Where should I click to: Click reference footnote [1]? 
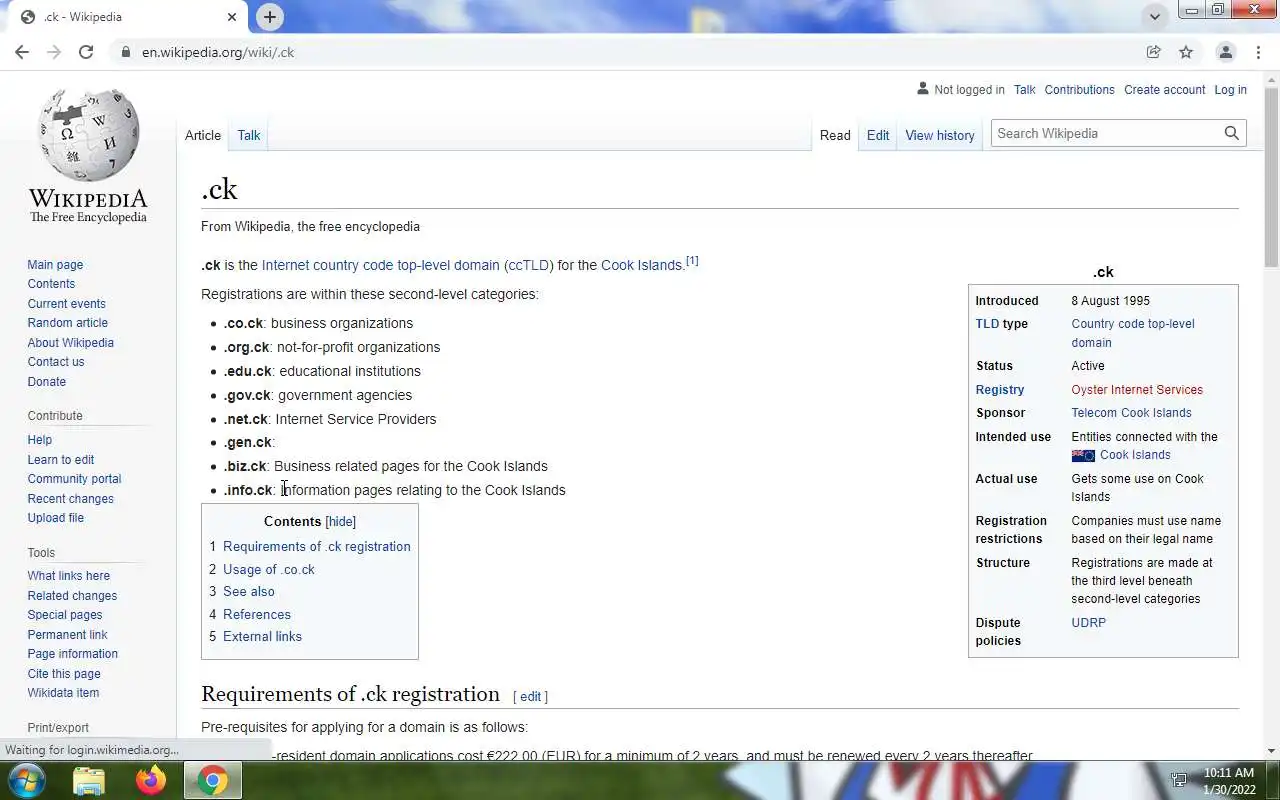pyautogui.click(x=692, y=261)
